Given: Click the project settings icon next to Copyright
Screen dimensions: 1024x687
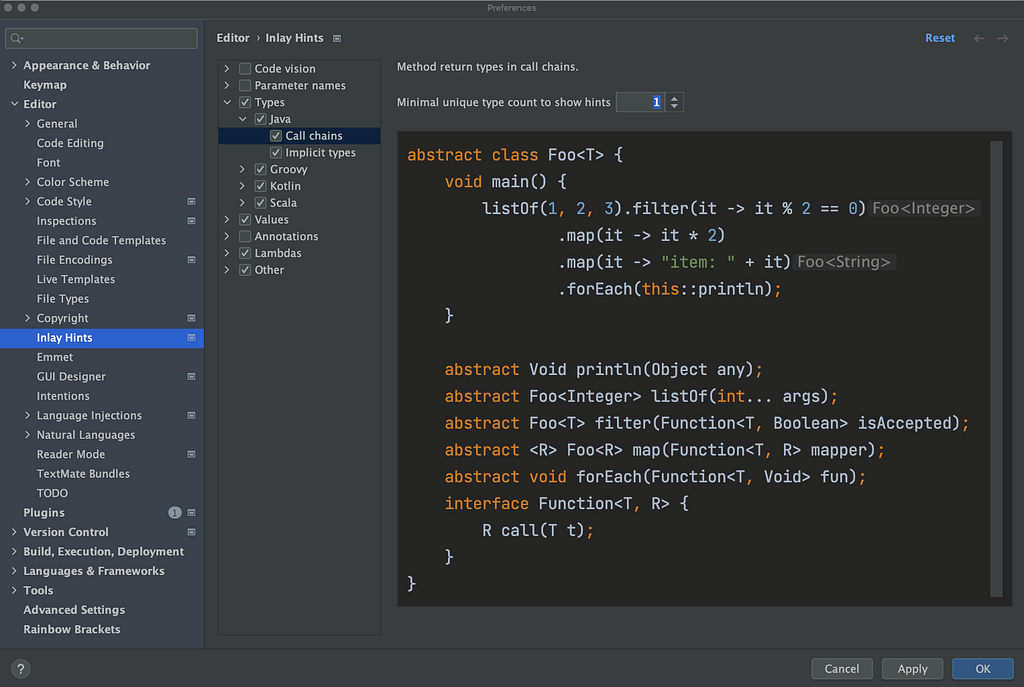Looking at the screenshot, I should 191,318.
